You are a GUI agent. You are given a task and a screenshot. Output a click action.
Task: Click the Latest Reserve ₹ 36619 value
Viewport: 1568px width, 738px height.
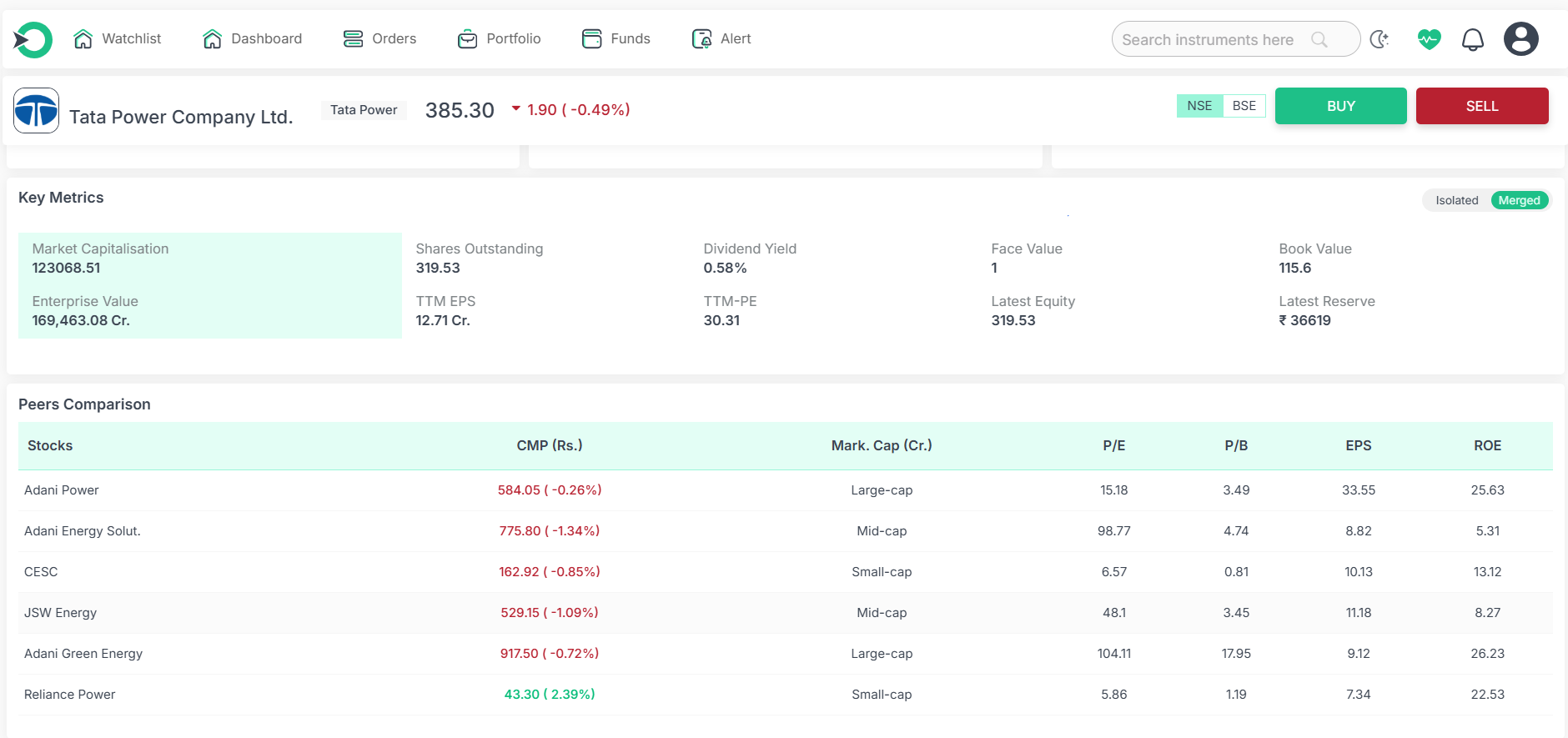[1305, 320]
